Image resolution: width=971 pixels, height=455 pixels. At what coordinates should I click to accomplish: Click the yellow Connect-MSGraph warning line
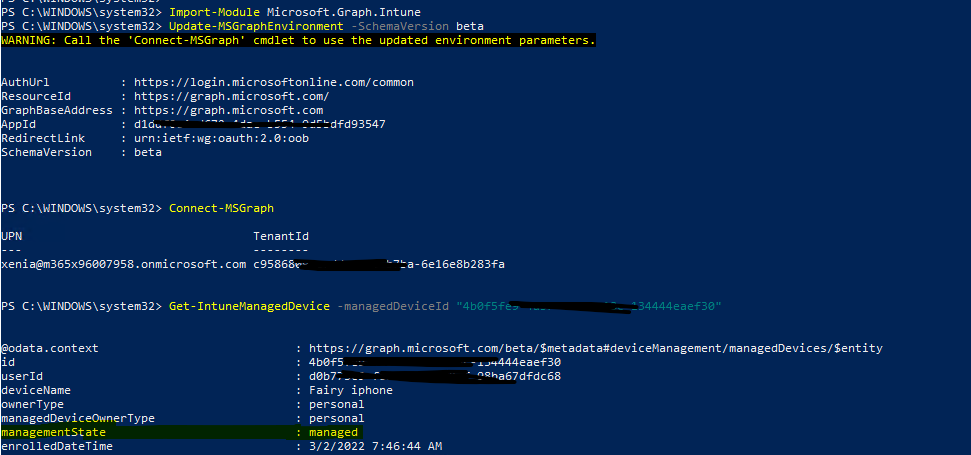298,40
